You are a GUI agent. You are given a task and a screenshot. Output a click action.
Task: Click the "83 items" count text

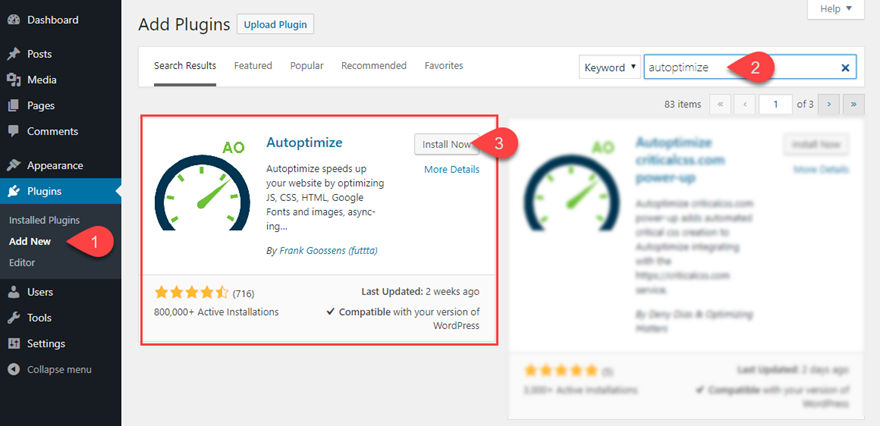pos(682,104)
